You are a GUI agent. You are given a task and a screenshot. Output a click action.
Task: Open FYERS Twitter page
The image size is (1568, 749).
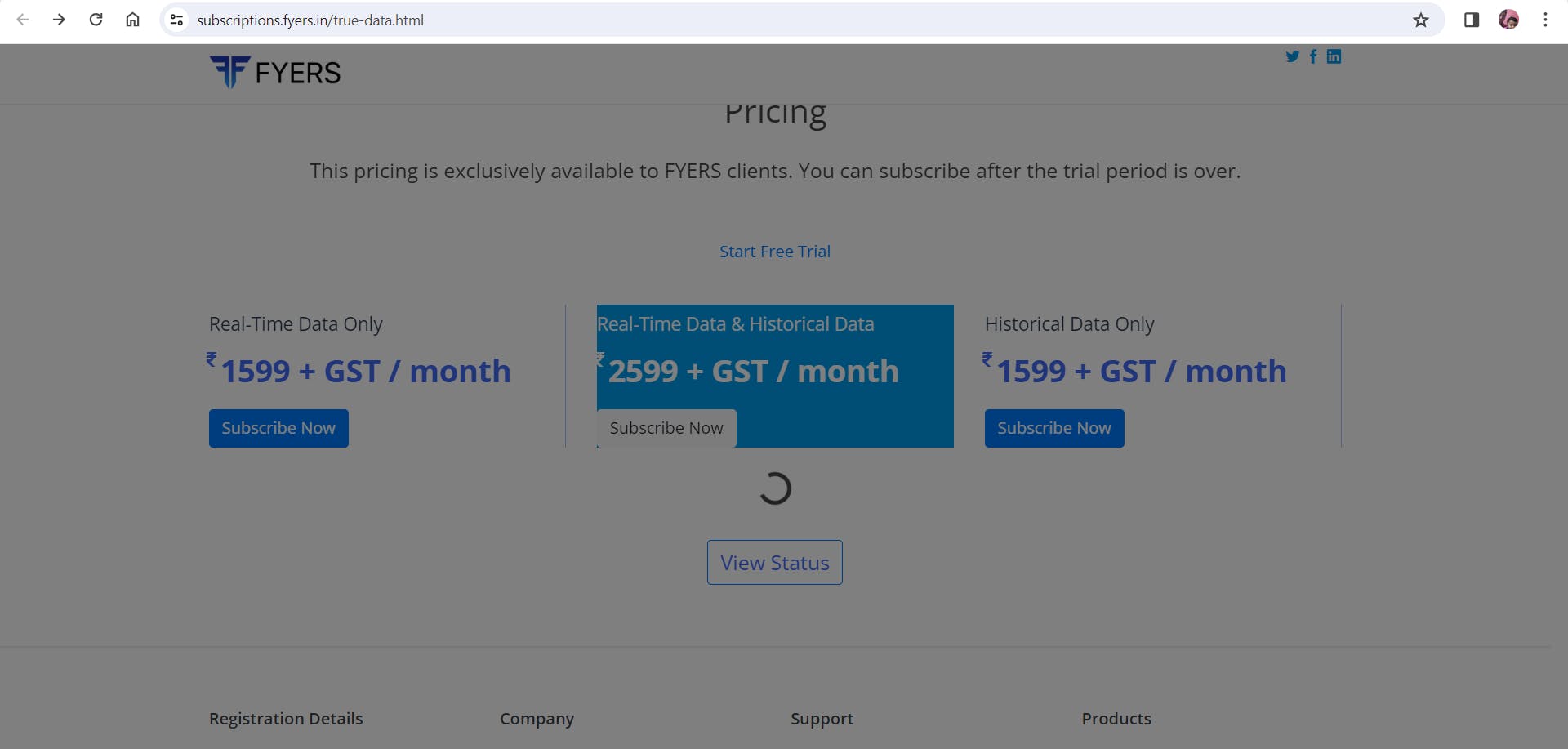pos(1292,56)
